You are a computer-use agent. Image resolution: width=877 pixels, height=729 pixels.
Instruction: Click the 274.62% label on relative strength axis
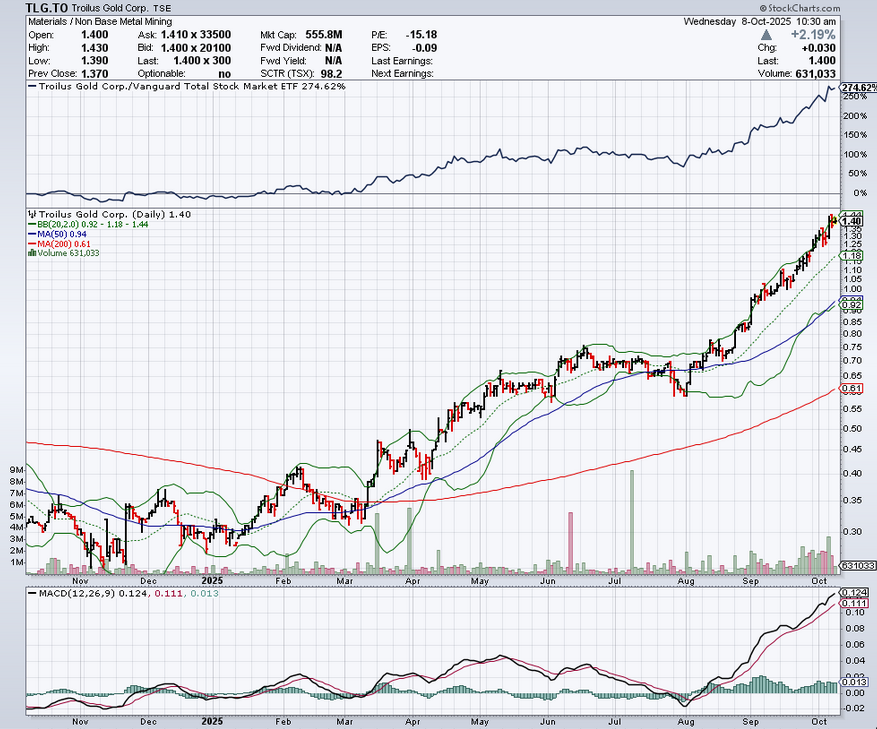tap(858, 88)
